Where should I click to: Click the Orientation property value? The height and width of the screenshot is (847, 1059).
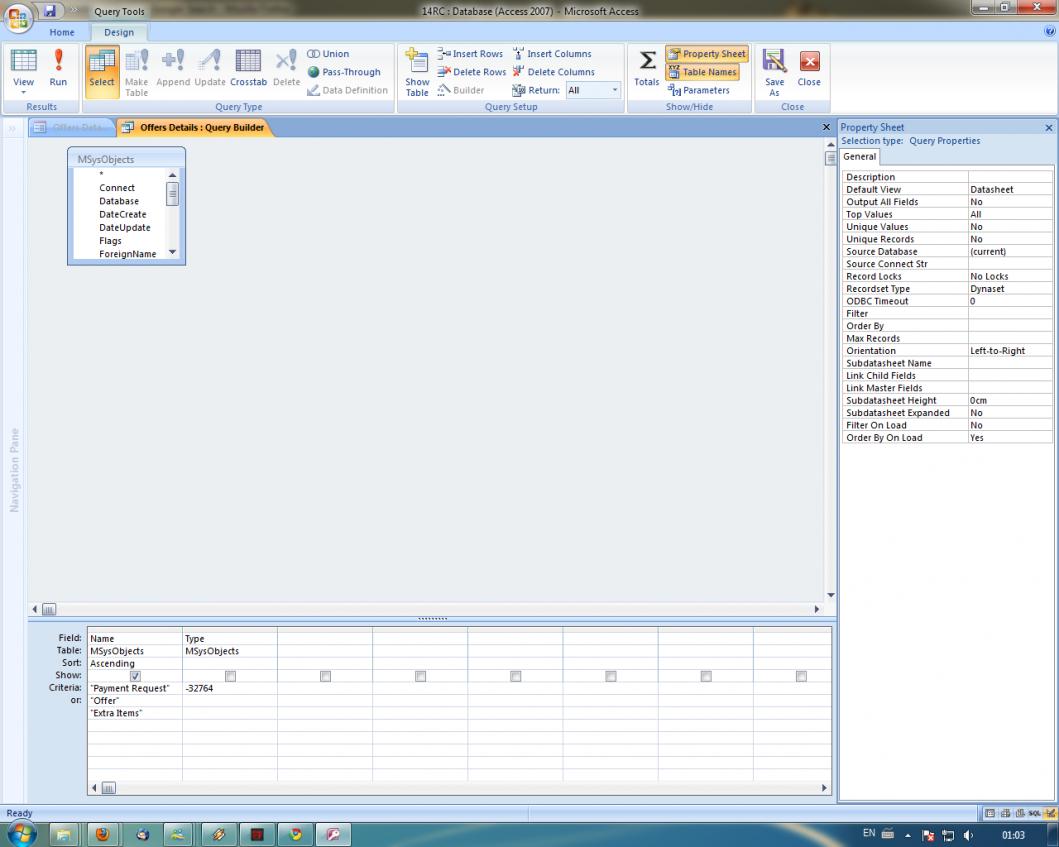1010,351
